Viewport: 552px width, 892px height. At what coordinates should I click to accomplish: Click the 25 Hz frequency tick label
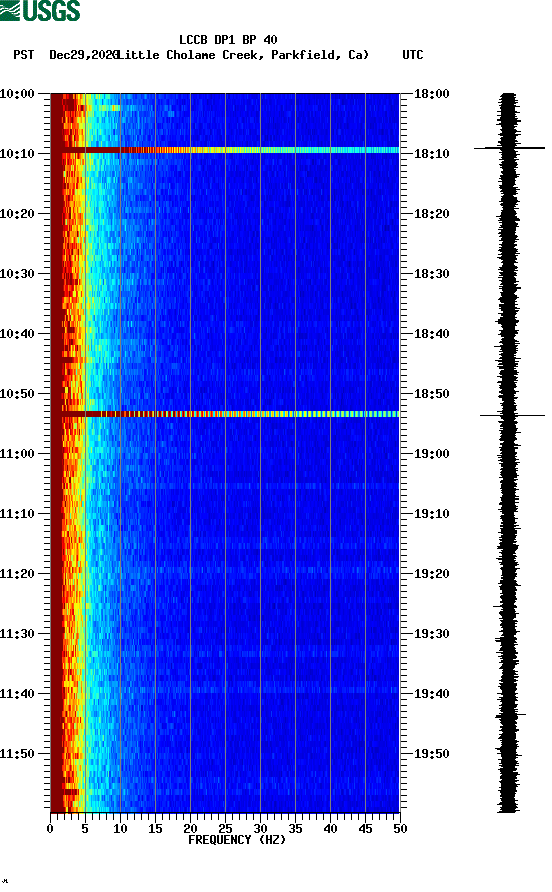tap(225, 829)
